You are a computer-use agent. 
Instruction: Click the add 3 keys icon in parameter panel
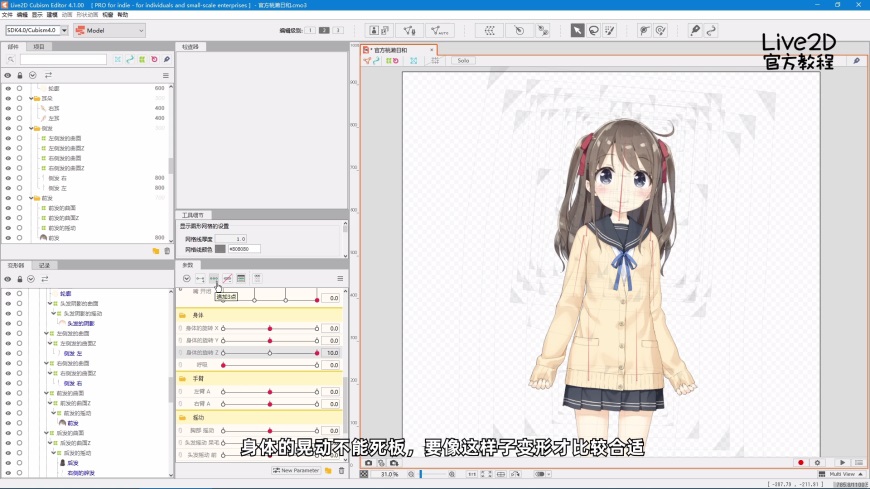point(214,279)
